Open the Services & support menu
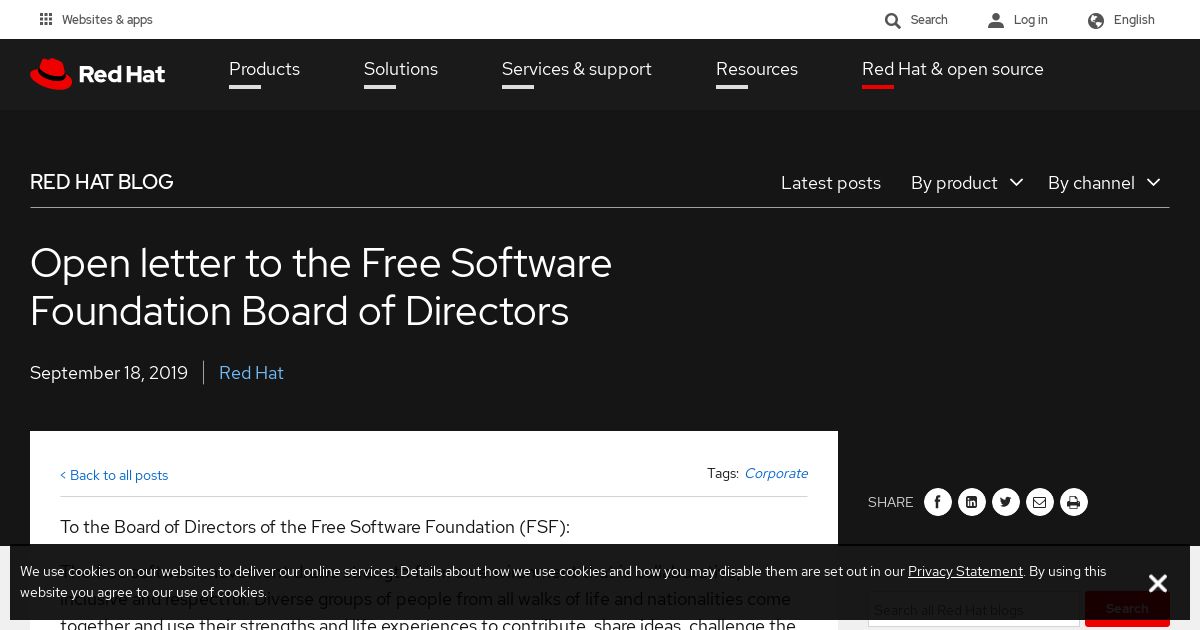The image size is (1200, 630). [577, 69]
